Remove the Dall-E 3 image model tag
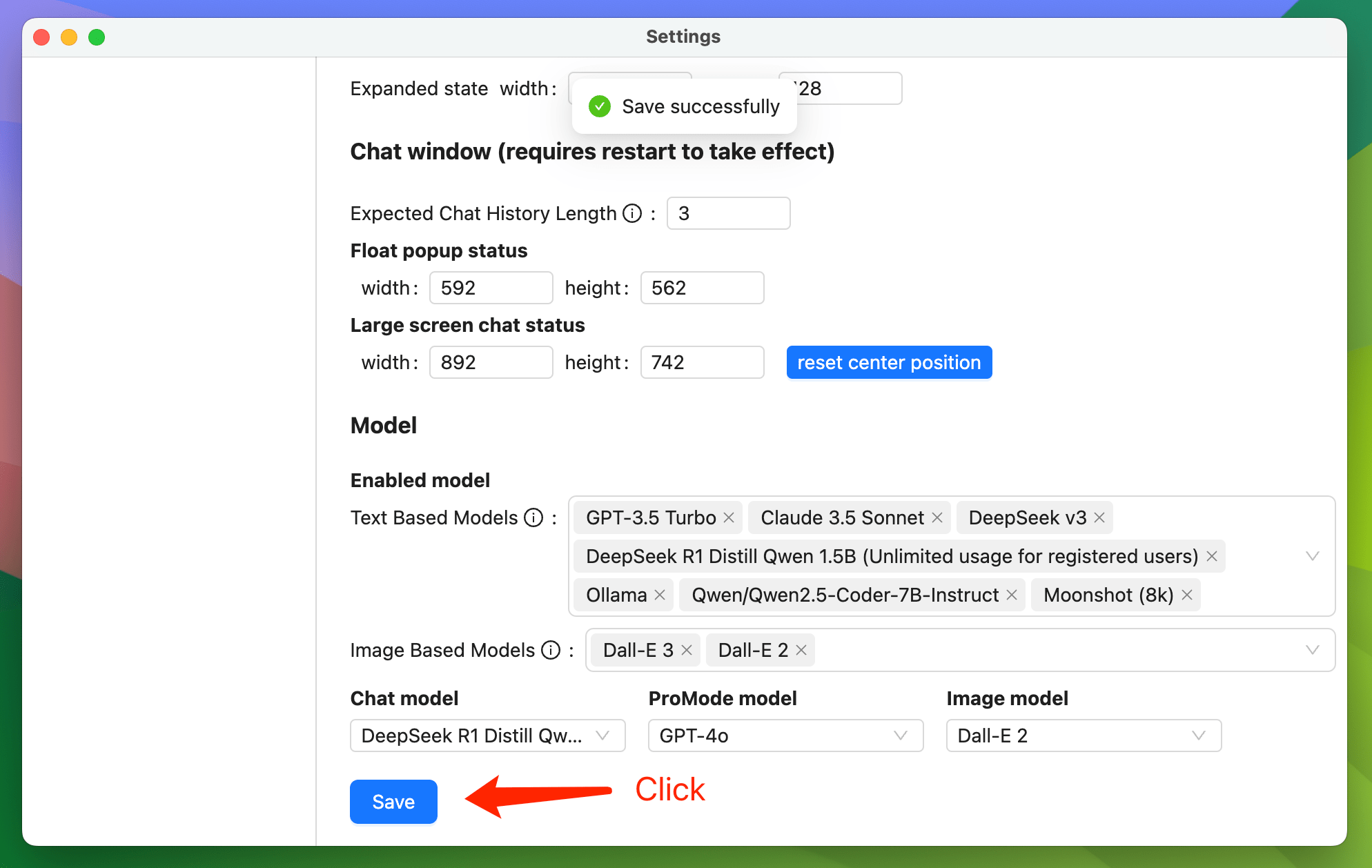 pos(687,650)
